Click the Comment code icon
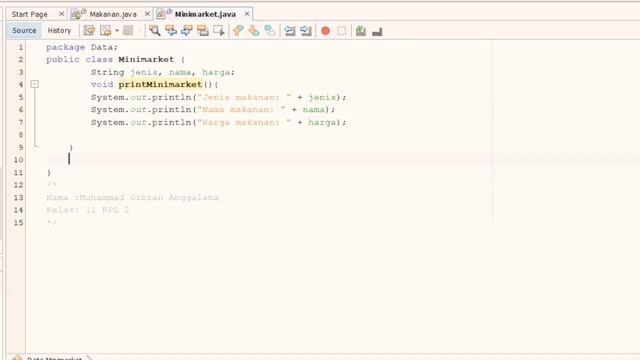 (361, 31)
